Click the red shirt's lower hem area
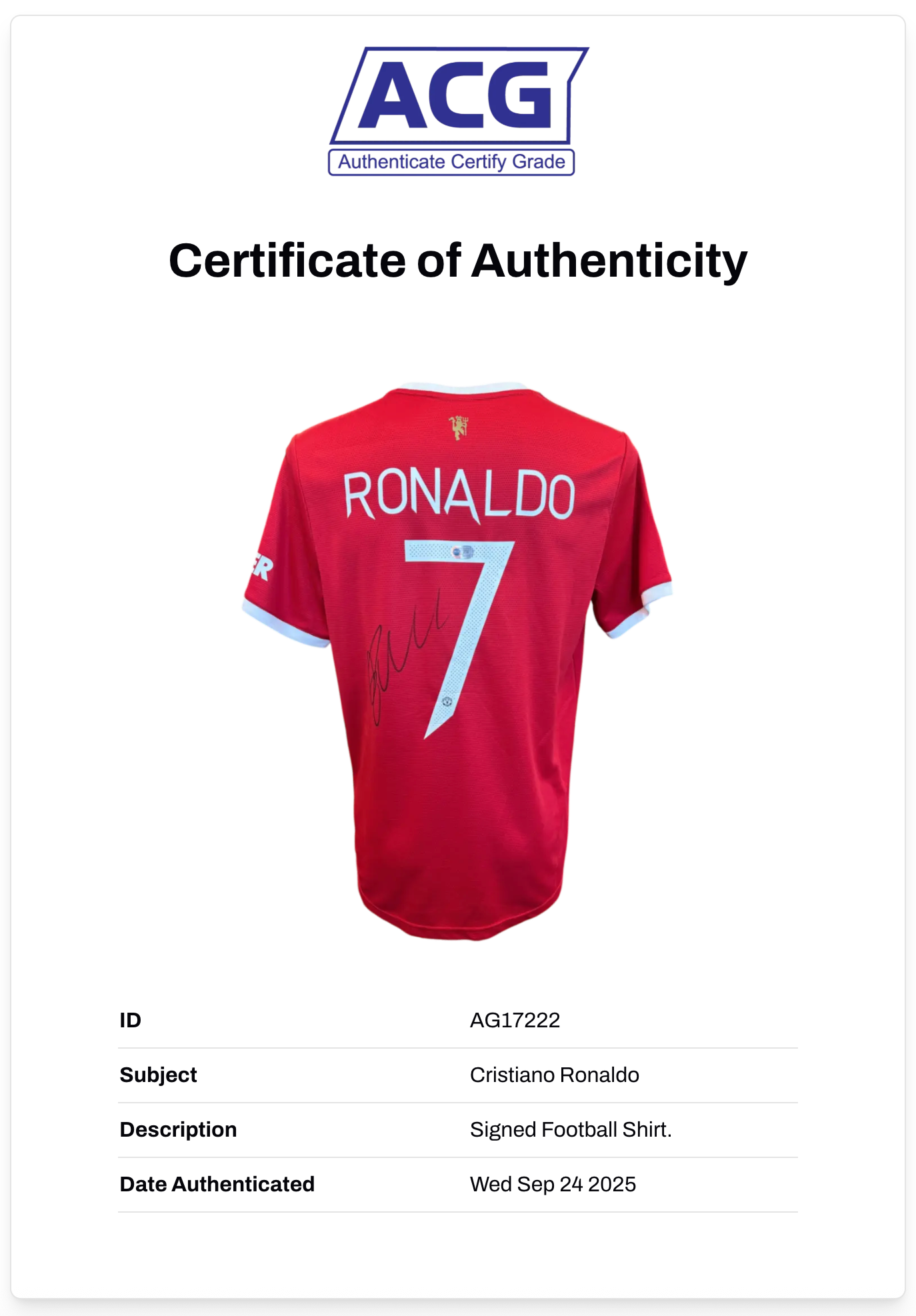This screenshot has width=916, height=1316. tap(460, 913)
